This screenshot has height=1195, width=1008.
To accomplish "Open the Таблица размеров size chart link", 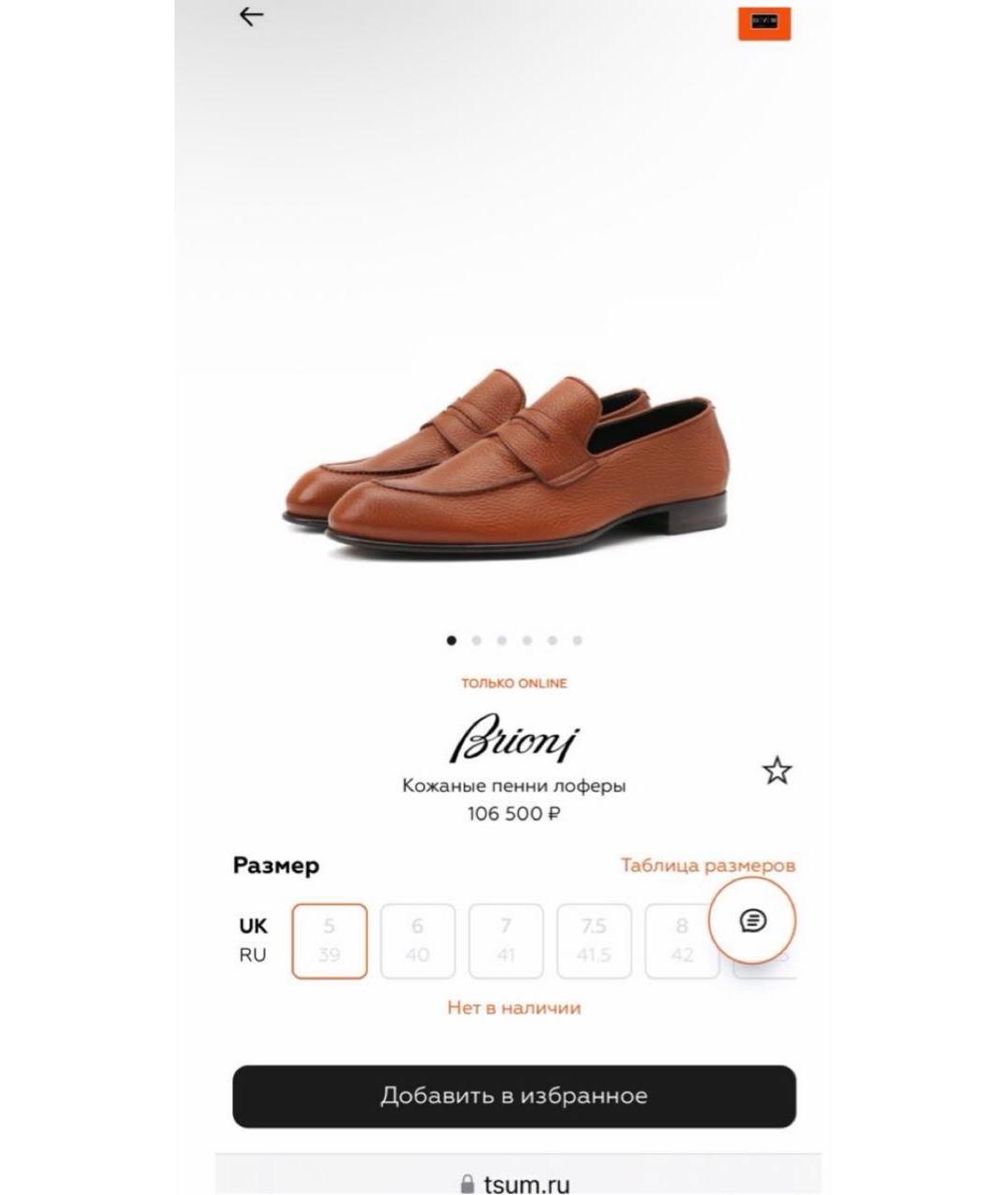I will click(708, 865).
